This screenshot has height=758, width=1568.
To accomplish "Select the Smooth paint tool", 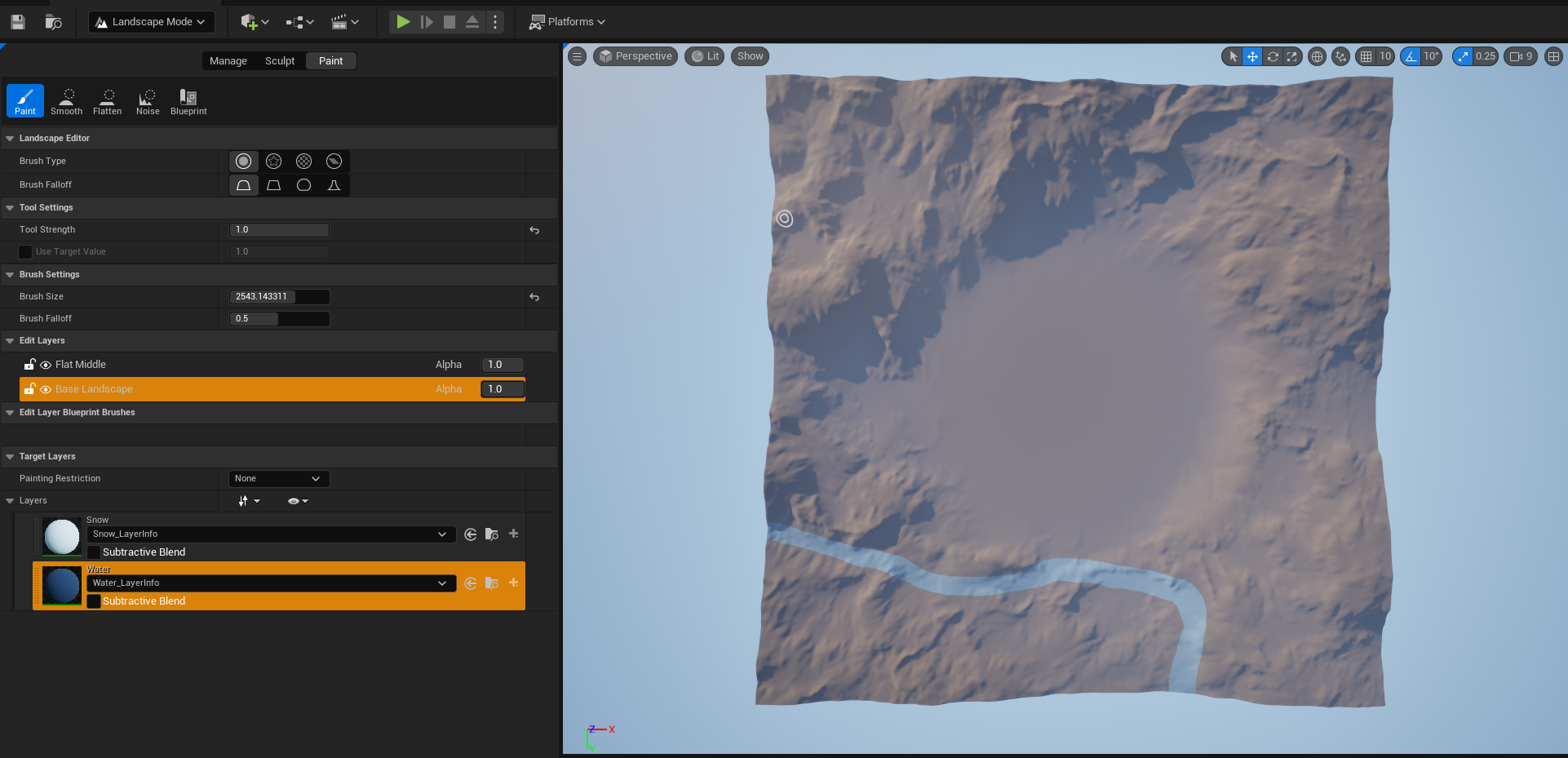I will tap(66, 101).
